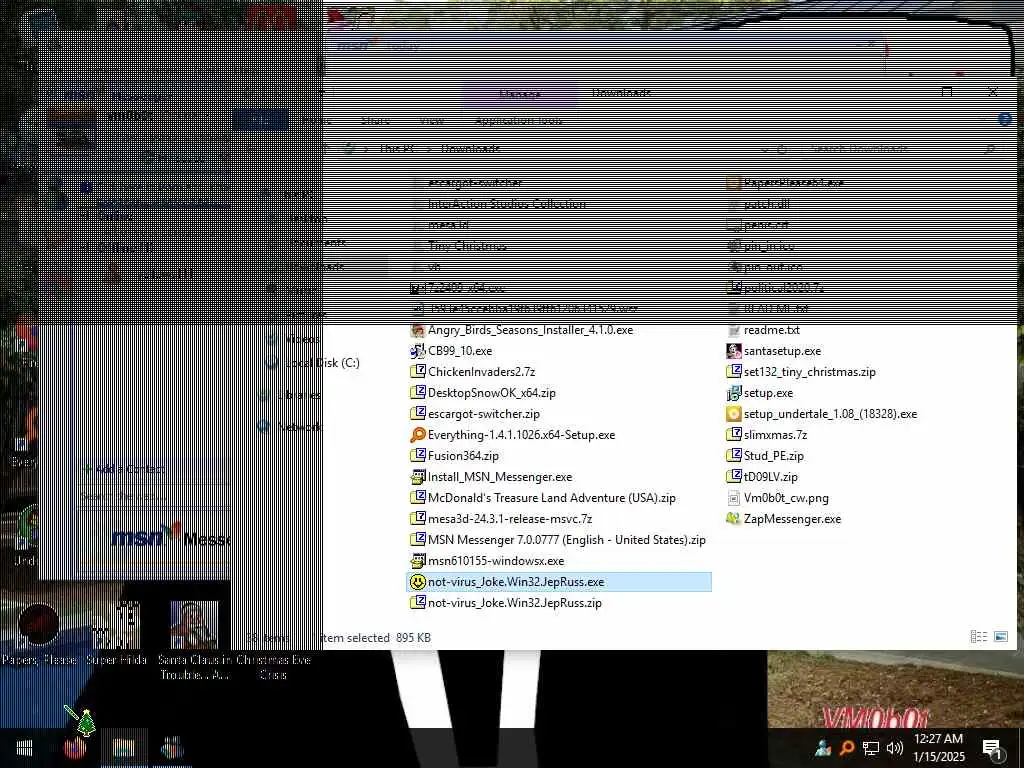The image size is (1024, 768).
Task: Select Vm0b0t_cw.png image file
Action: coord(778,498)
